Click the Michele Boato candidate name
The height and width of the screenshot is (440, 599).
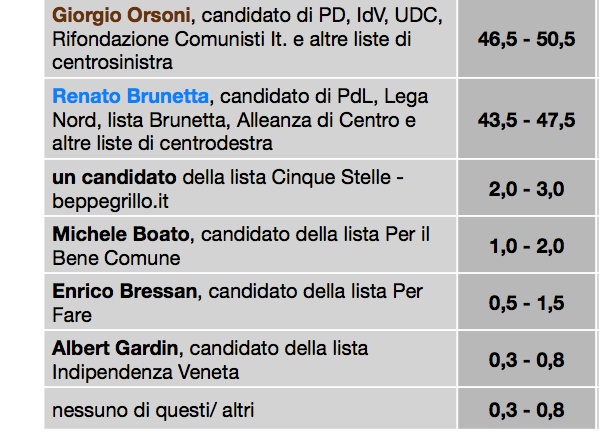click(x=121, y=234)
